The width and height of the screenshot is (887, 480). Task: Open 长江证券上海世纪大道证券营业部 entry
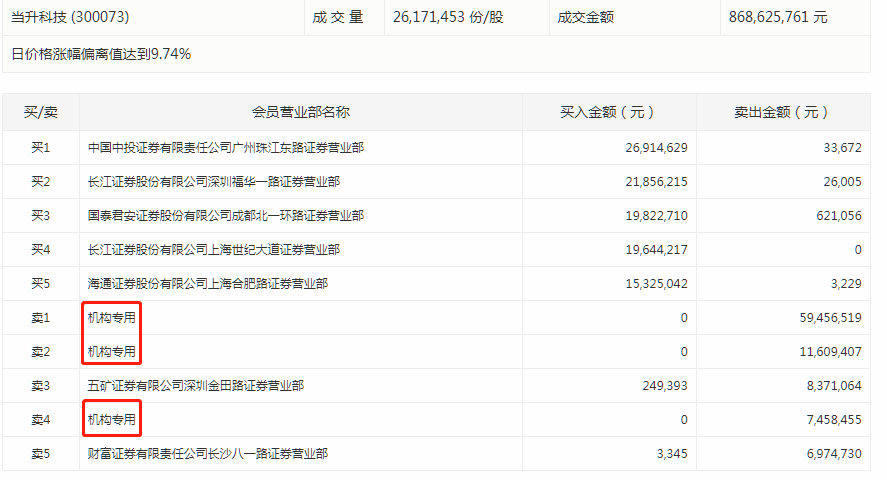[213, 250]
